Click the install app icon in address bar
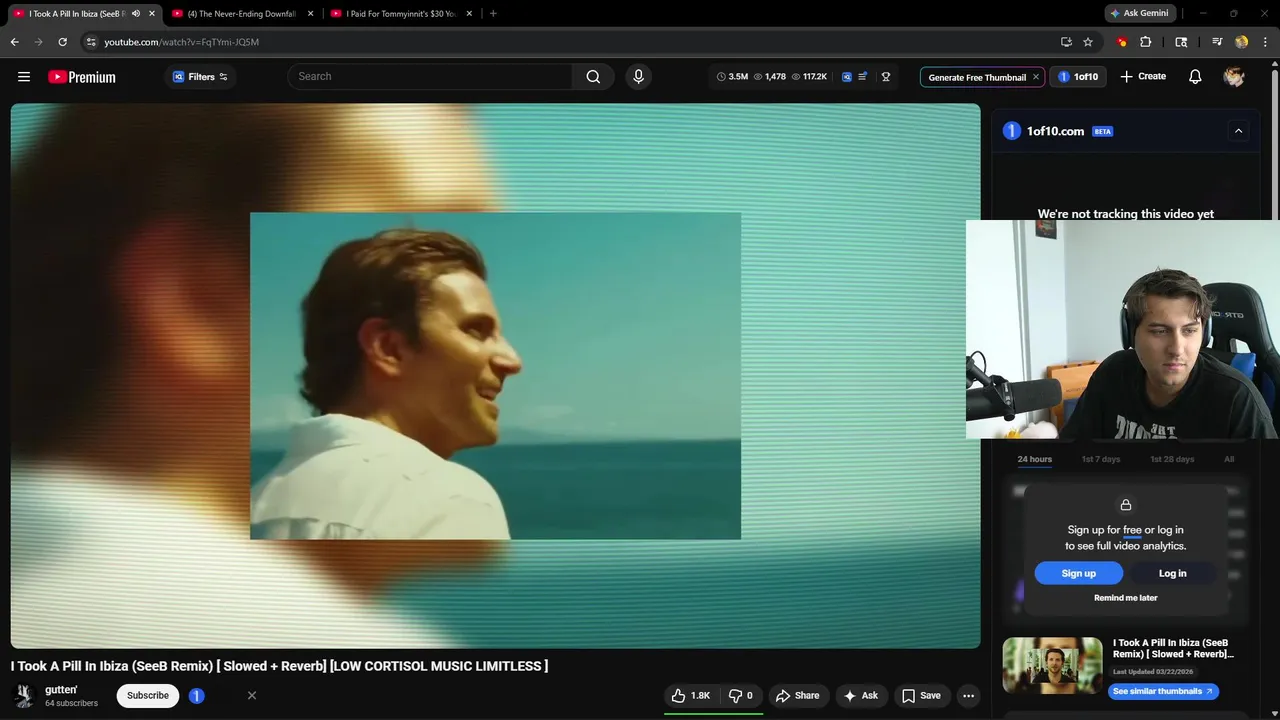The height and width of the screenshot is (720, 1280). pyautogui.click(x=1066, y=42)
